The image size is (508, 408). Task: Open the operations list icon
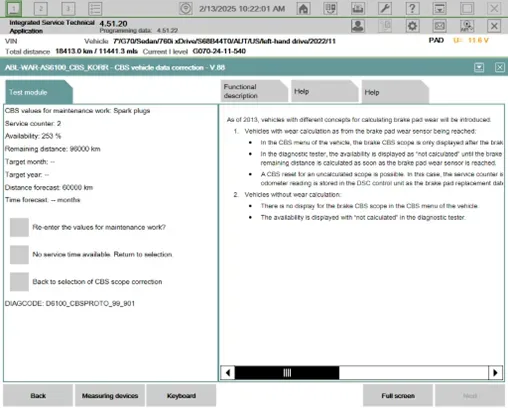95,9
